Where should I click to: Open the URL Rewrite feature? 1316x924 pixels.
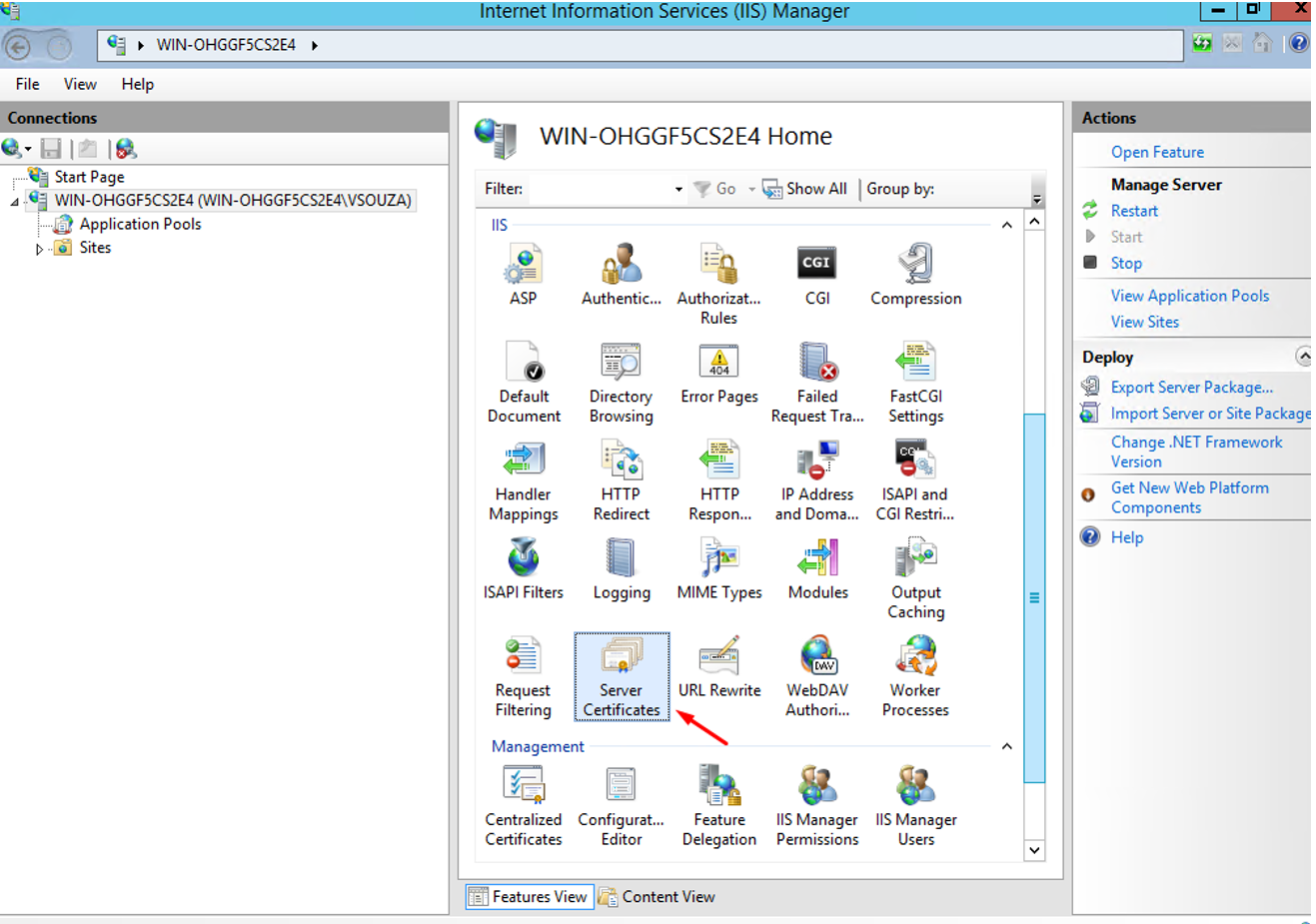718,666
